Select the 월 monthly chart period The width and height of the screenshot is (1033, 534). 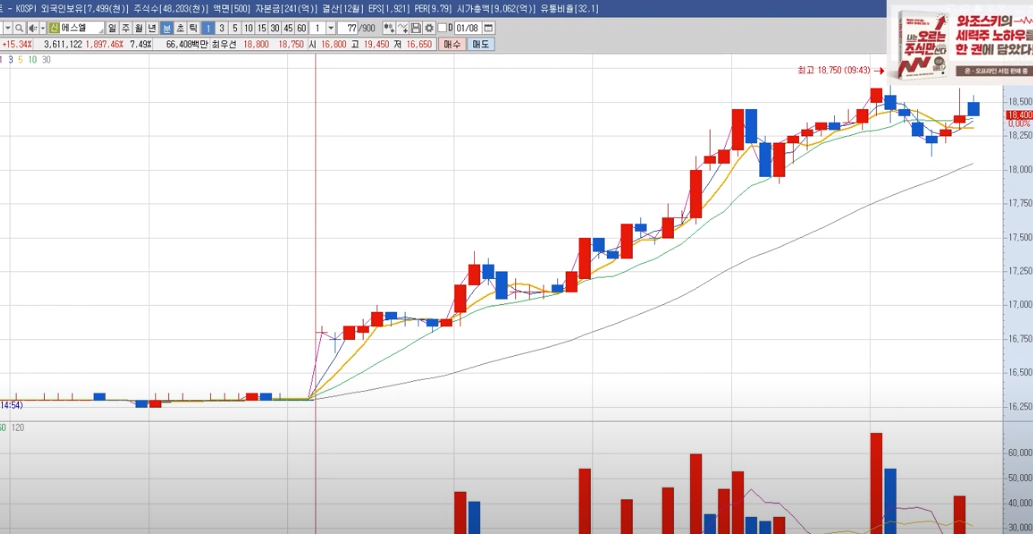pos(138,28)
